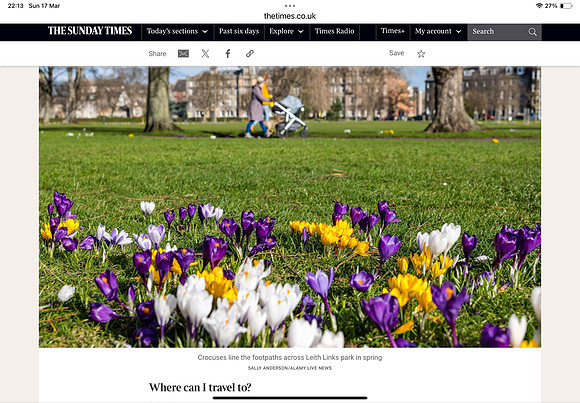
Task: Click The Sunday Times logo
Action: pos(90,31)
